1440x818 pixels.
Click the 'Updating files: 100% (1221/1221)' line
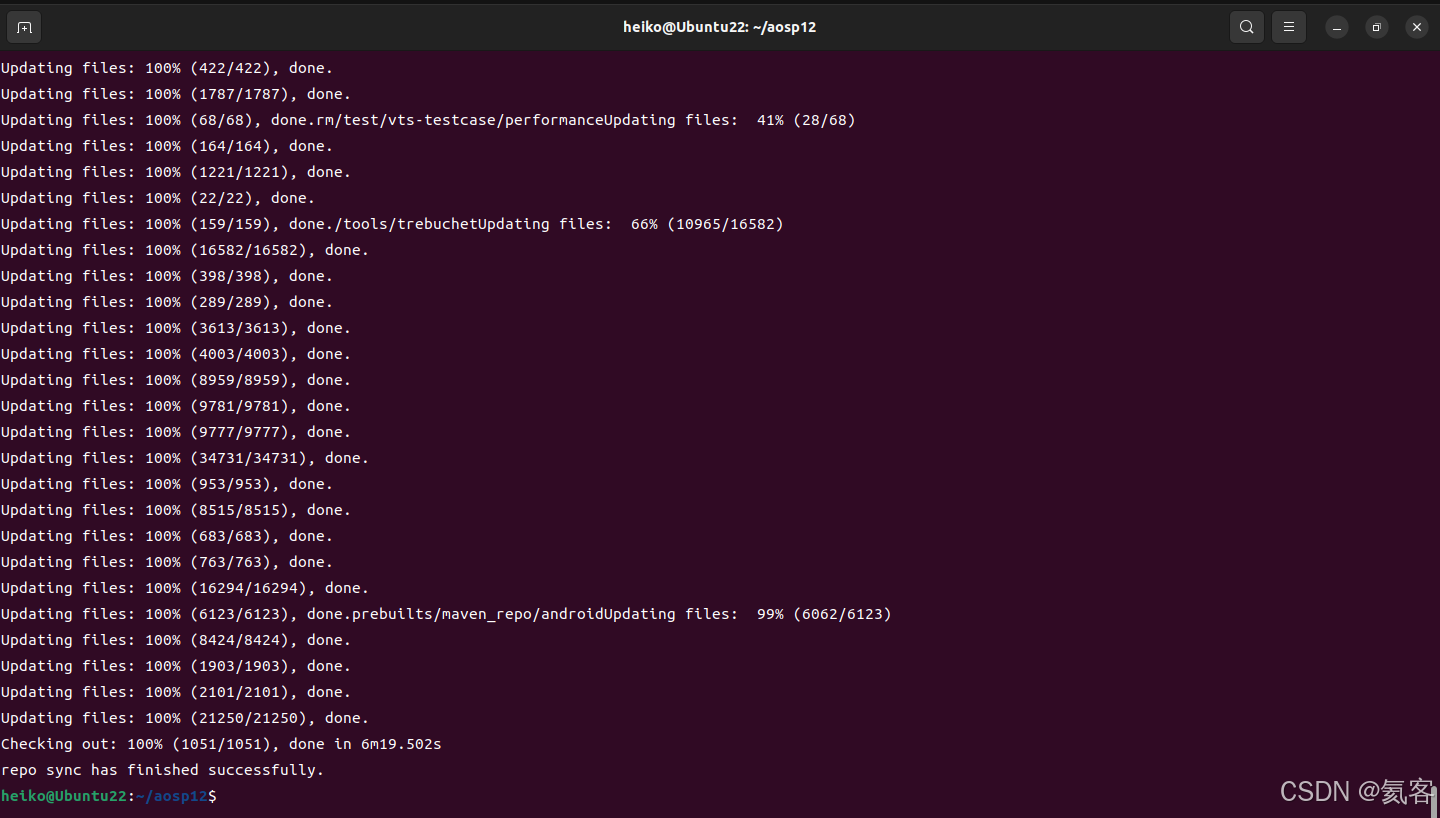(176, 172)
